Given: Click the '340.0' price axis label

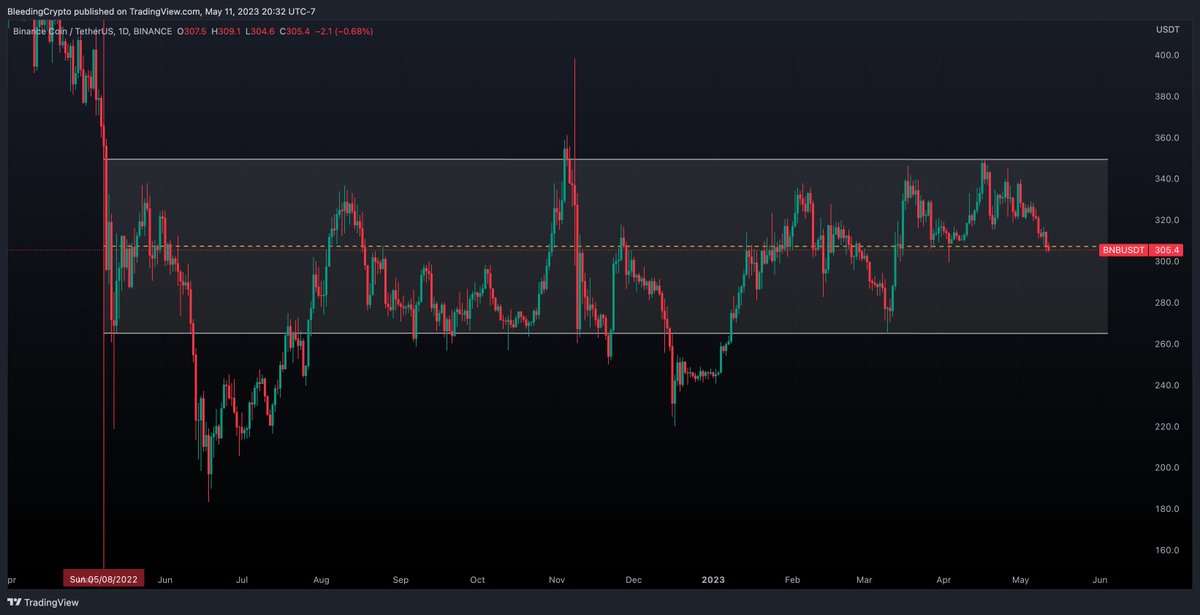Looking at the screenshot, I should [x=1168, y=179].
